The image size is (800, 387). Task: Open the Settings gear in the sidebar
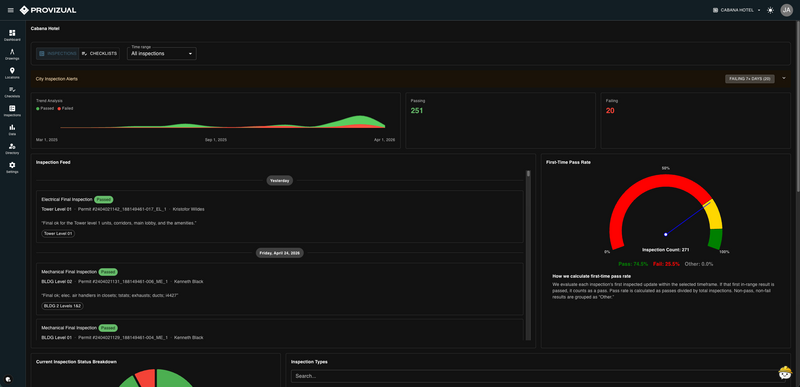tap(12, 167)
